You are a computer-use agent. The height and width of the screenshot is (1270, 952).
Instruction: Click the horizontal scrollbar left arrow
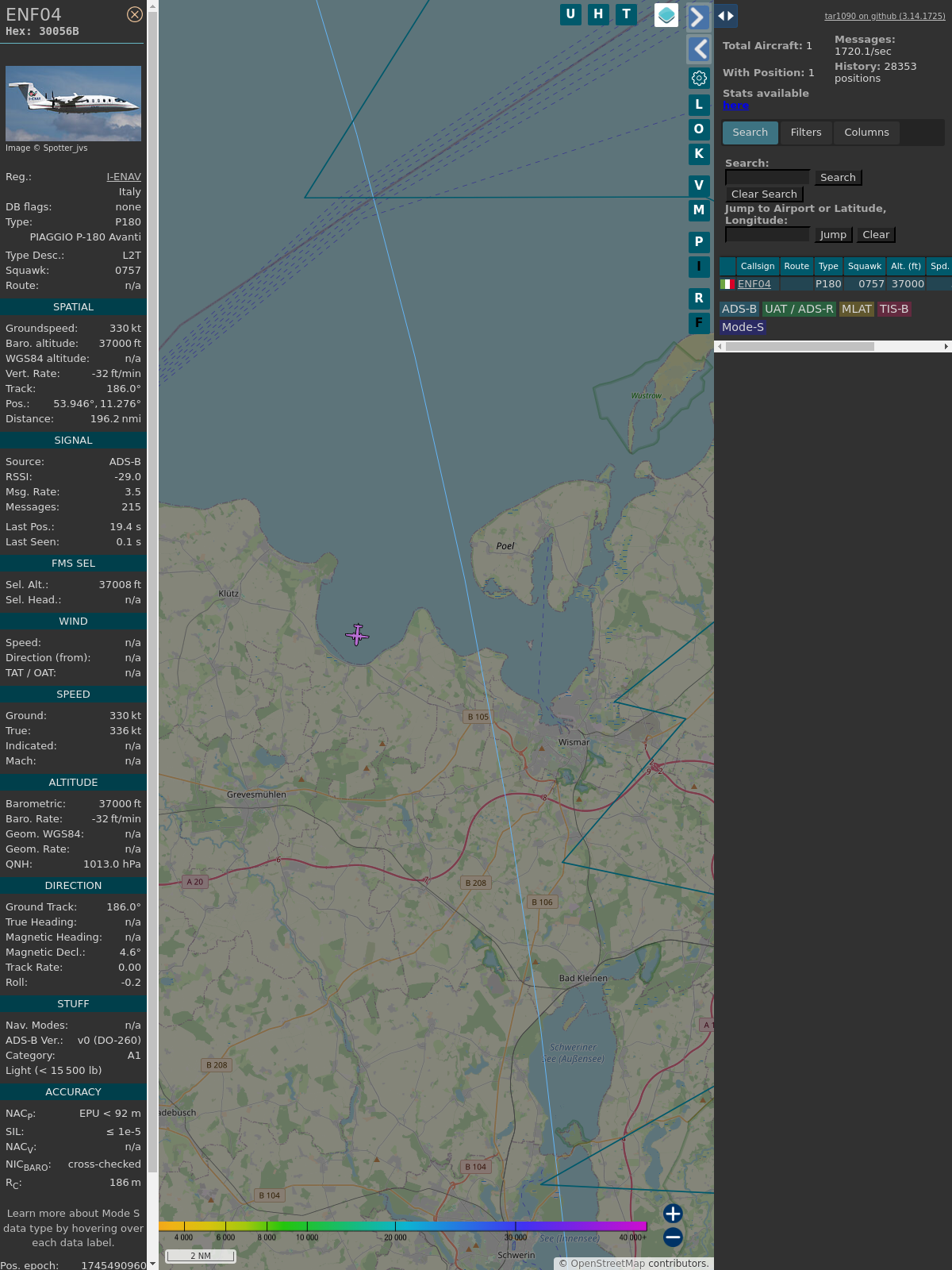[x=720, y=347]
